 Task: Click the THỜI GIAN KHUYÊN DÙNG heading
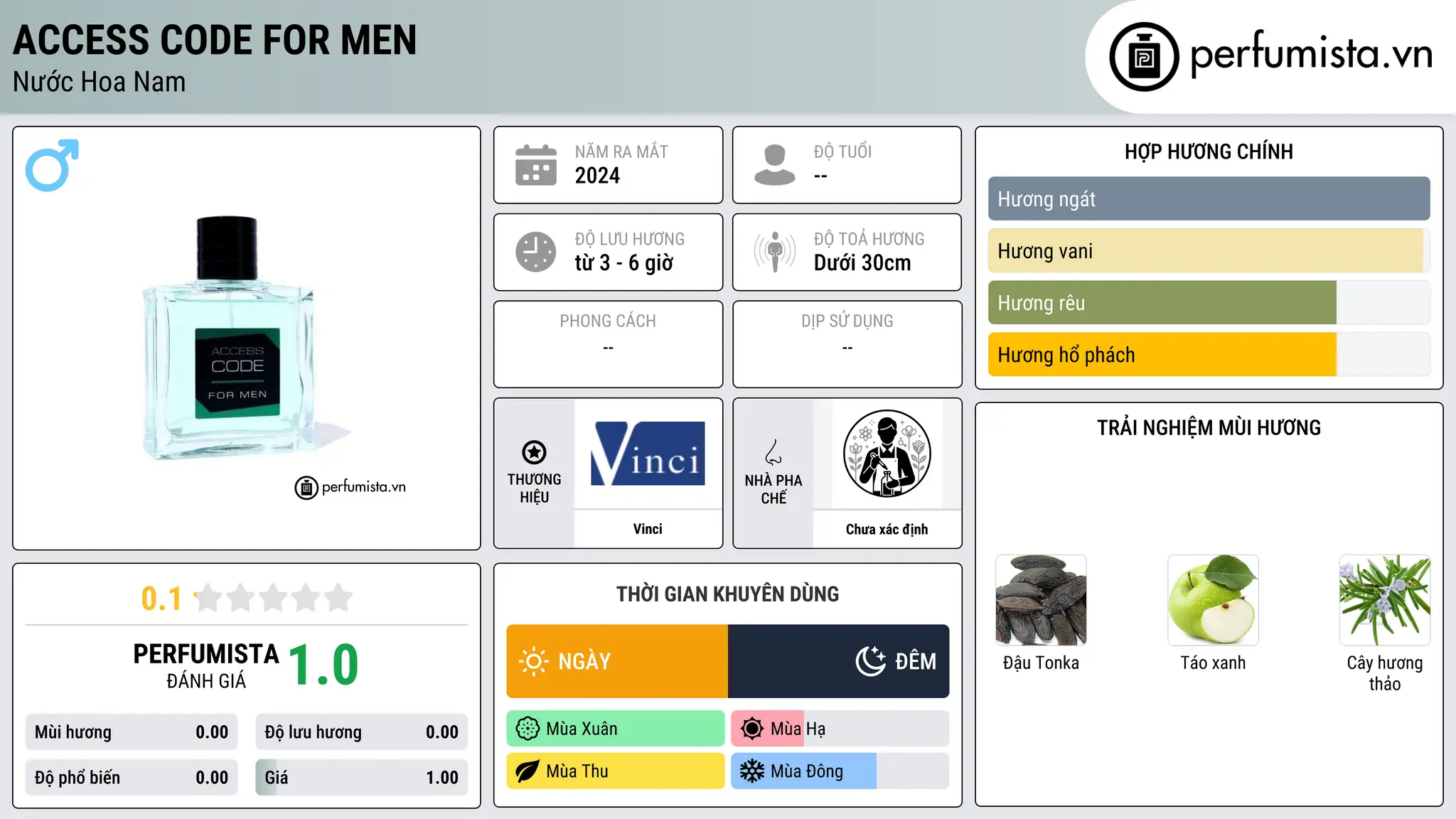pos(727,594)
